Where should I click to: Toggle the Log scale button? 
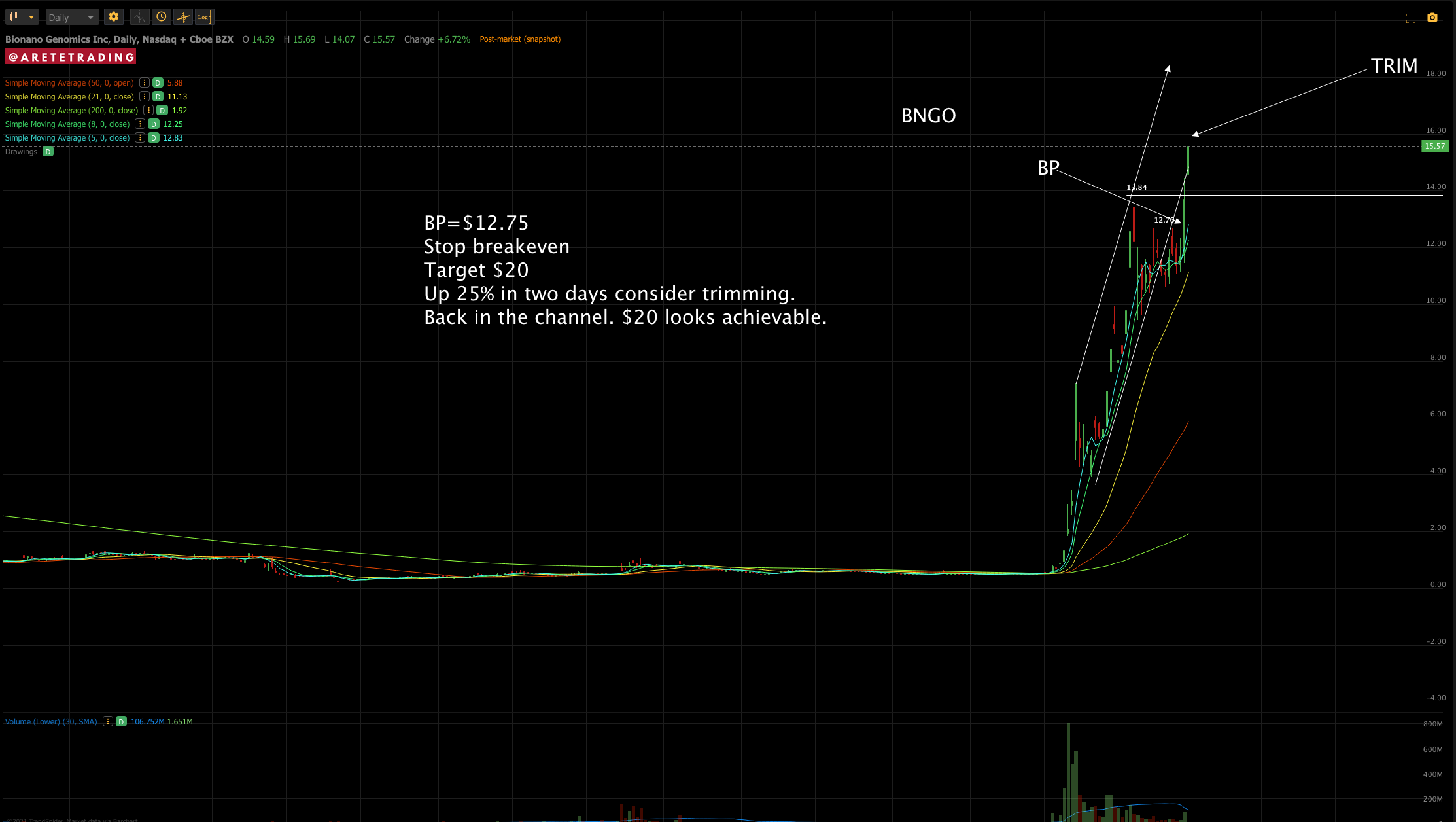click(x=205, y=17)
